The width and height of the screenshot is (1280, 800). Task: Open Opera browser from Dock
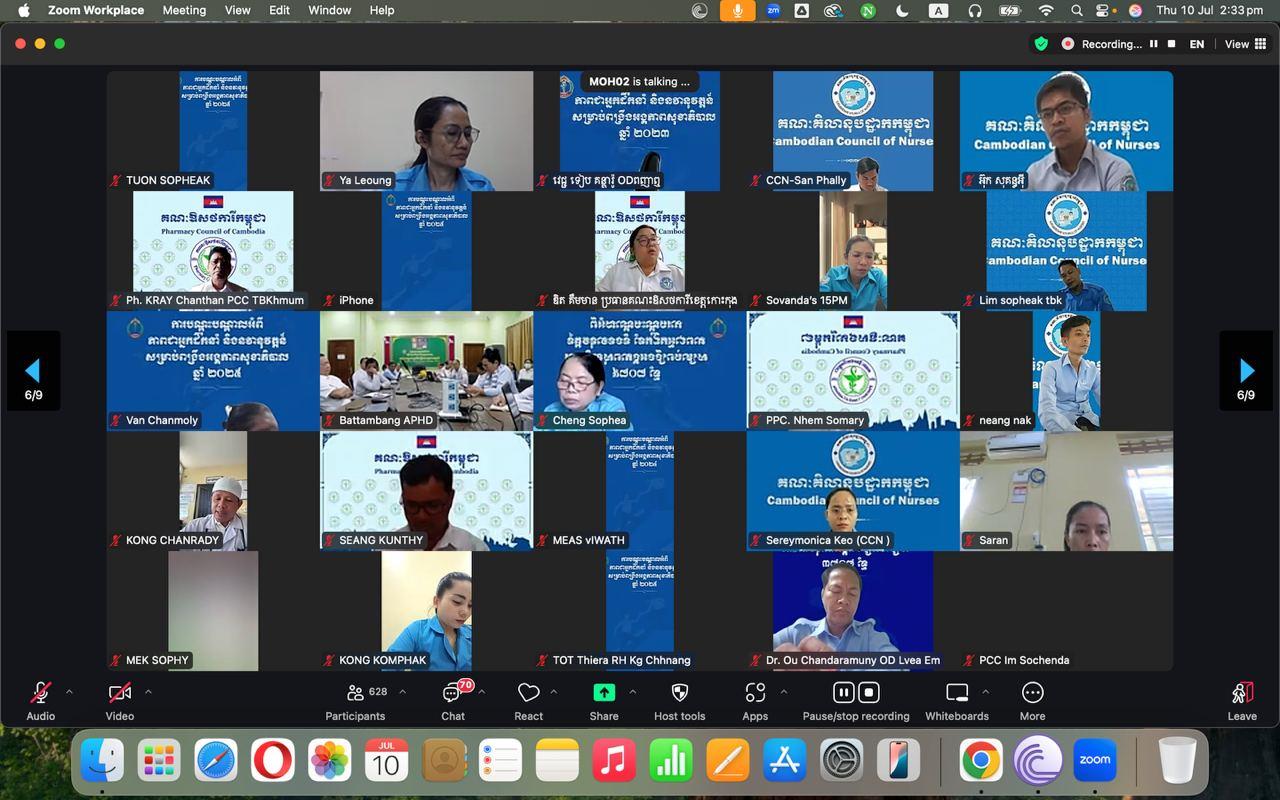[273, 761]
